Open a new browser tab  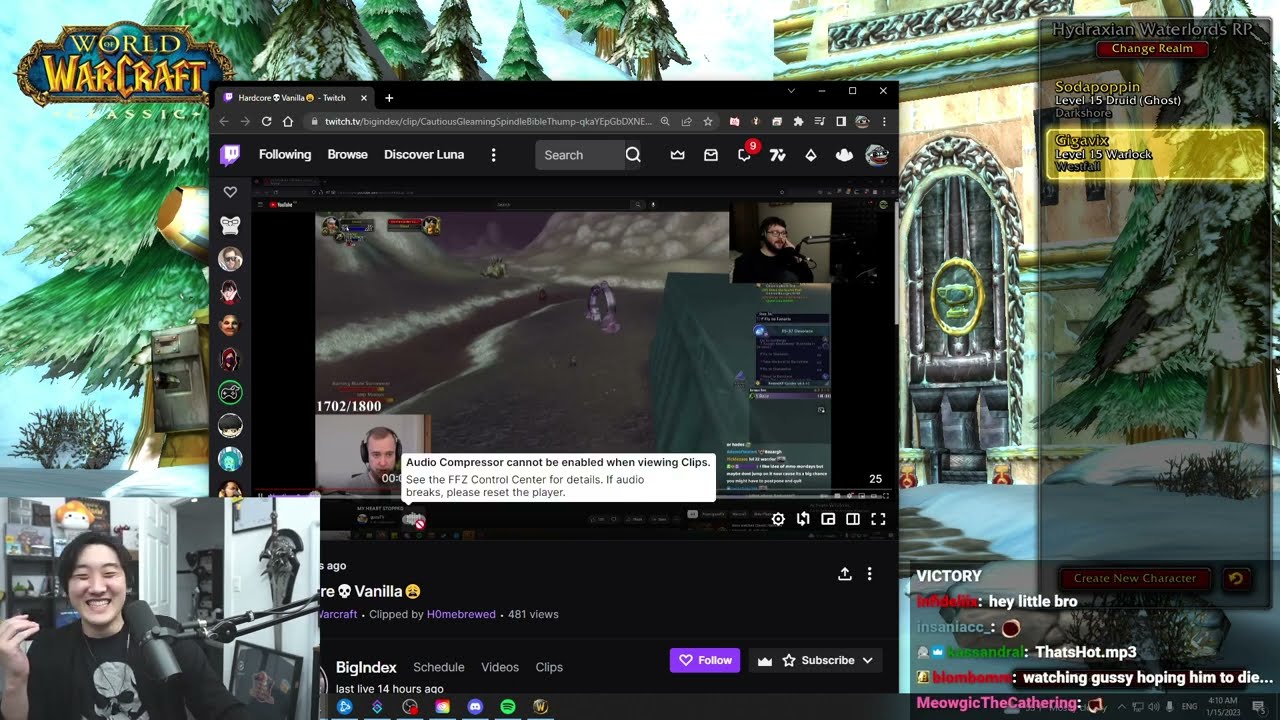[389, 98]
